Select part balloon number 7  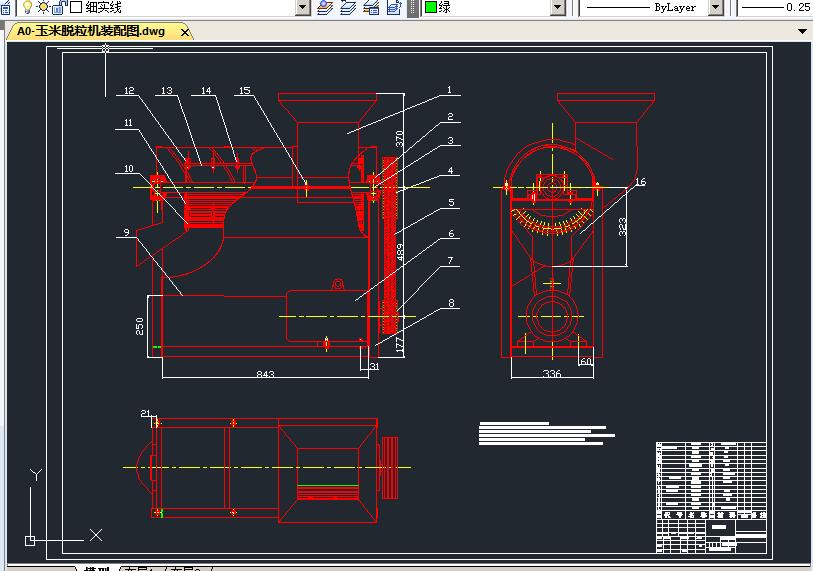point(450,260)
